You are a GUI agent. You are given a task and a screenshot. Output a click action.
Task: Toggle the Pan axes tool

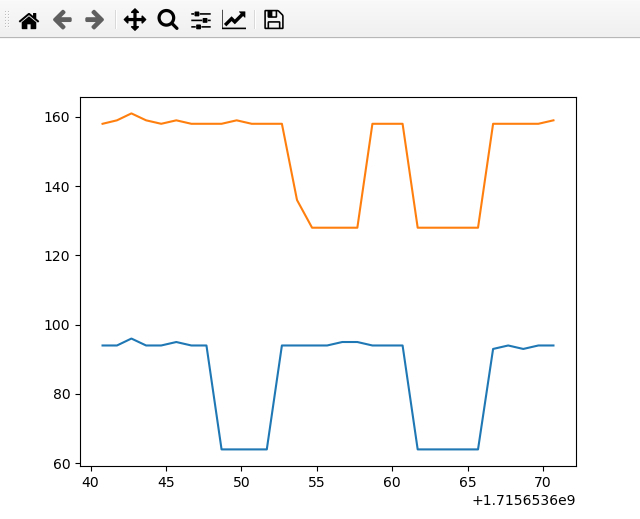coord(135,19)
